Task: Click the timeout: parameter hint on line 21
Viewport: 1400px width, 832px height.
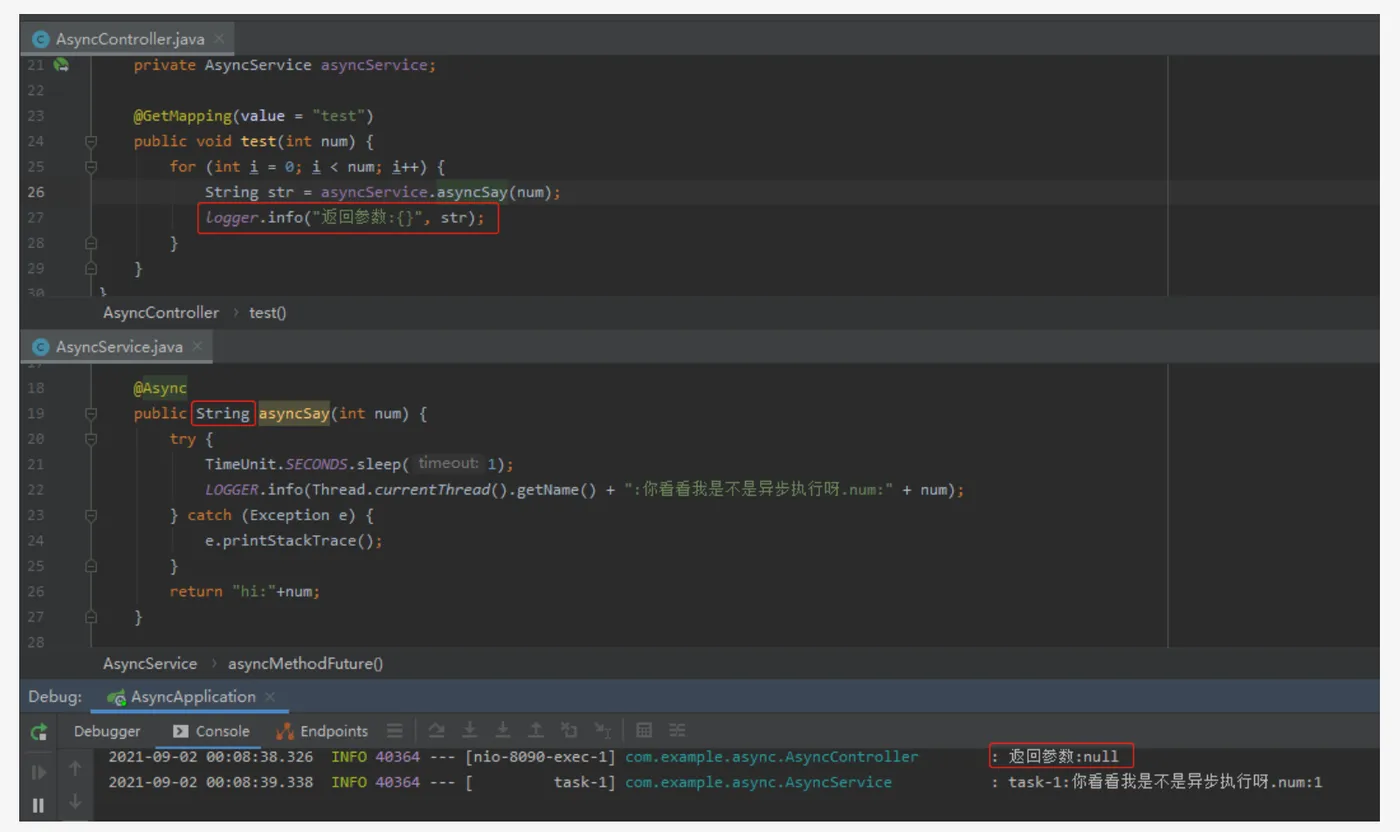Action: coord(449,464)
